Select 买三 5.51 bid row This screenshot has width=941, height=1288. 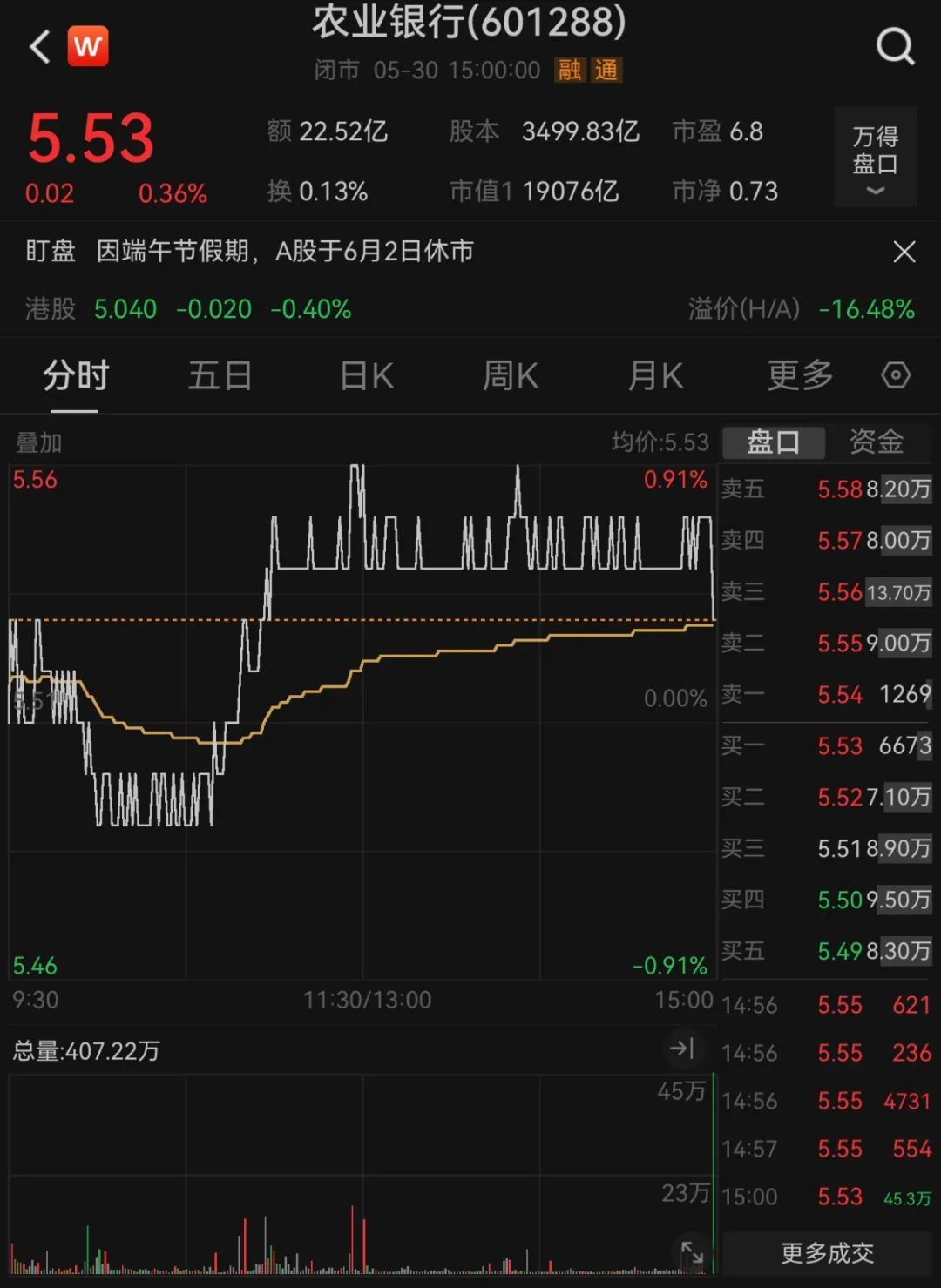(826, 848)
